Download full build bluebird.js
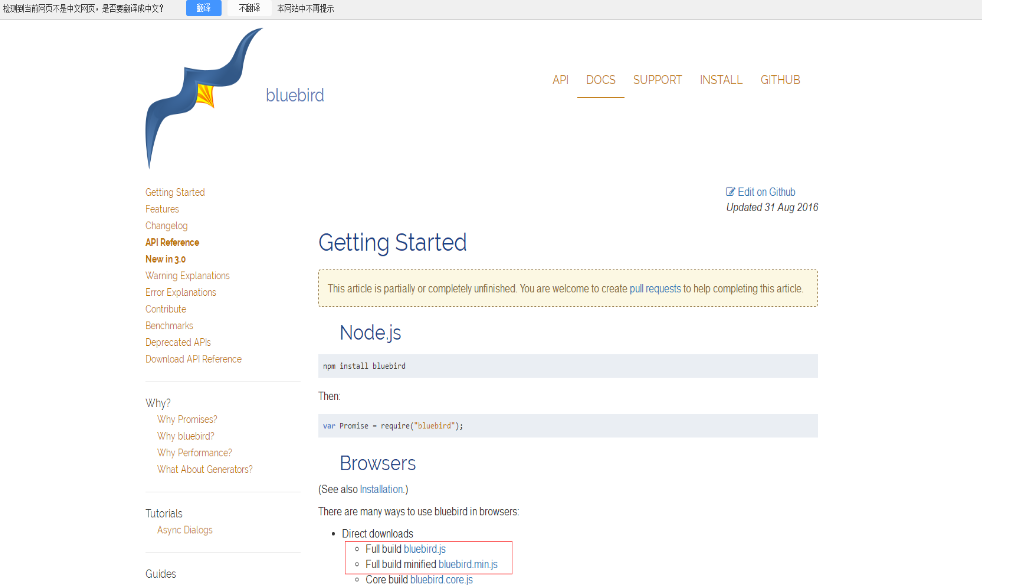This screenshot has width=1021, height=585. coord(425,549)
